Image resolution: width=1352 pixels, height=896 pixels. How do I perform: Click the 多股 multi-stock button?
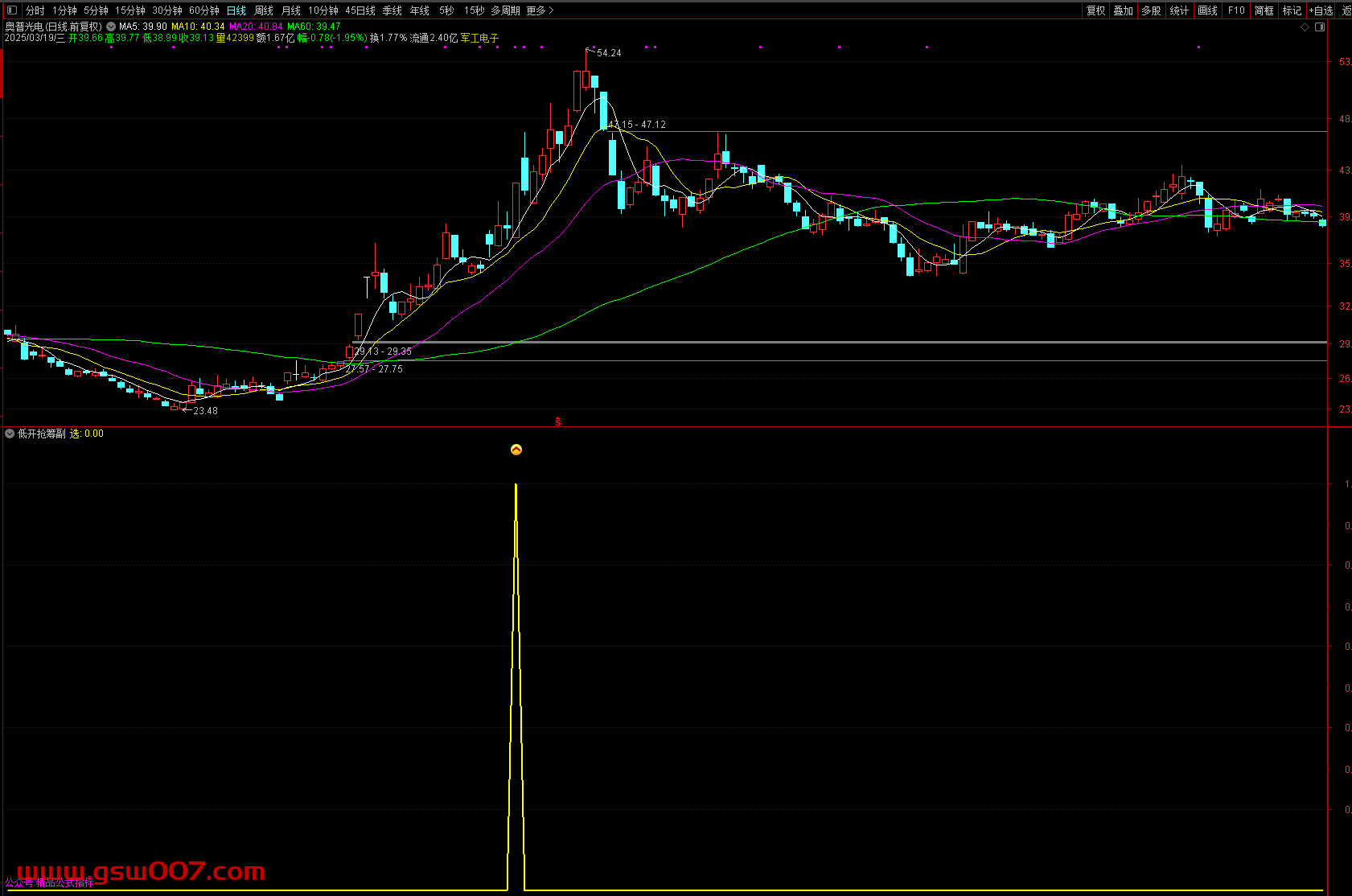pyautogui.click(x=1152, y=10)
